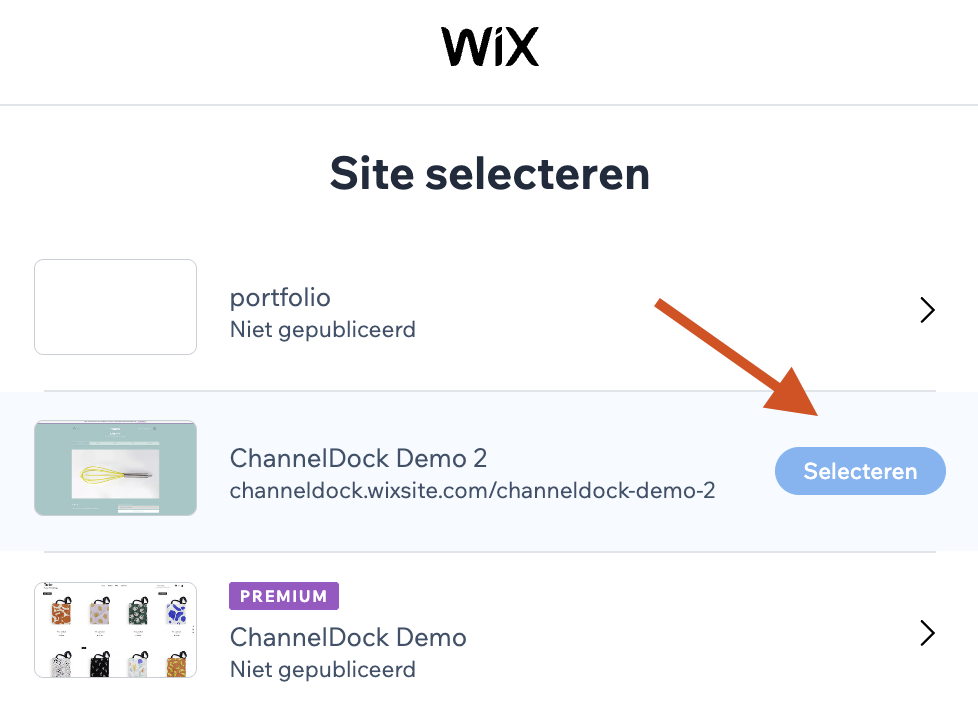Viewport: 978px width, 710px height.
Task: Choose the ChannelDock Demo site title
Action: tap(348, 637)
